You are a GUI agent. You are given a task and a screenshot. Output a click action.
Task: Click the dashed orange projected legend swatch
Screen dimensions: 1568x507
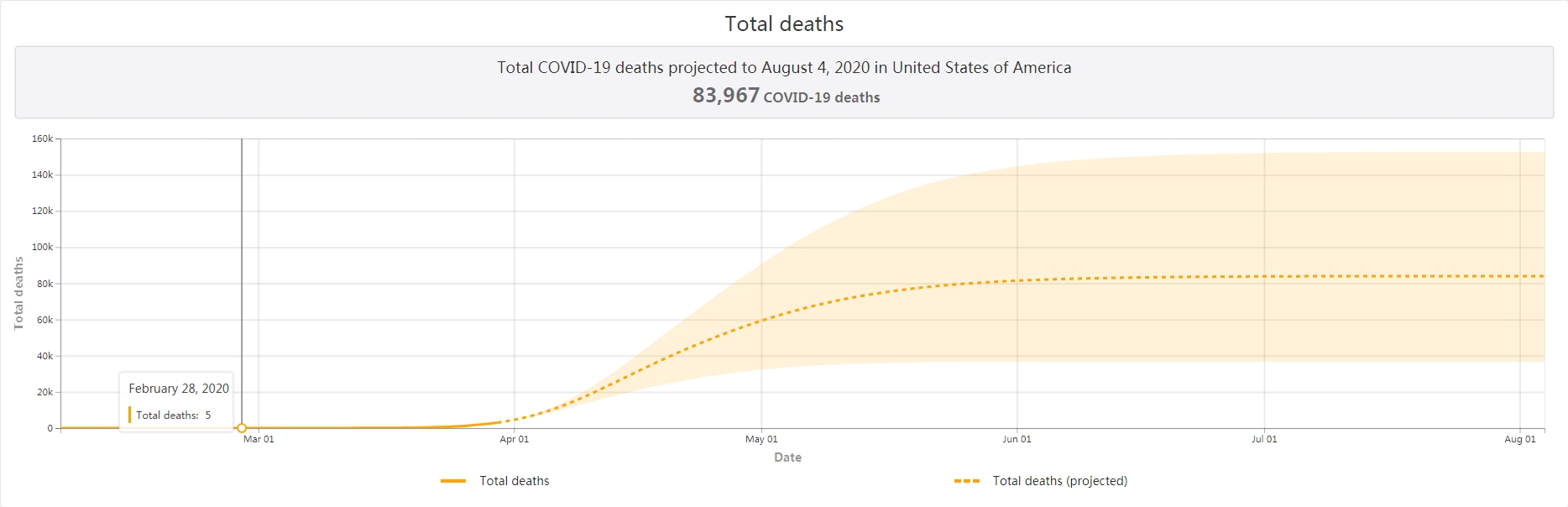pos(967,481)
